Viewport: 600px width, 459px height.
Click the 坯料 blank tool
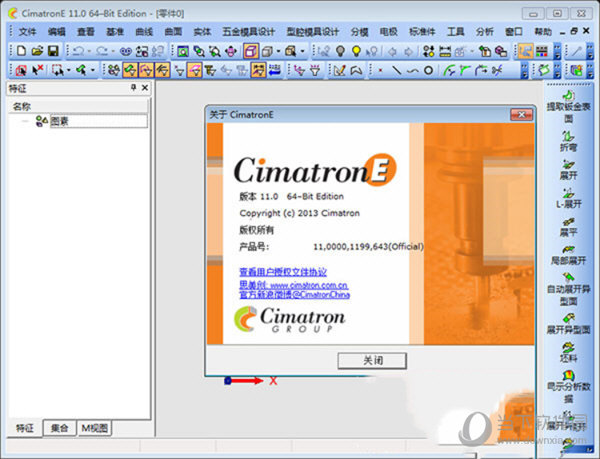pyautogui.click(x=568, y=352)
